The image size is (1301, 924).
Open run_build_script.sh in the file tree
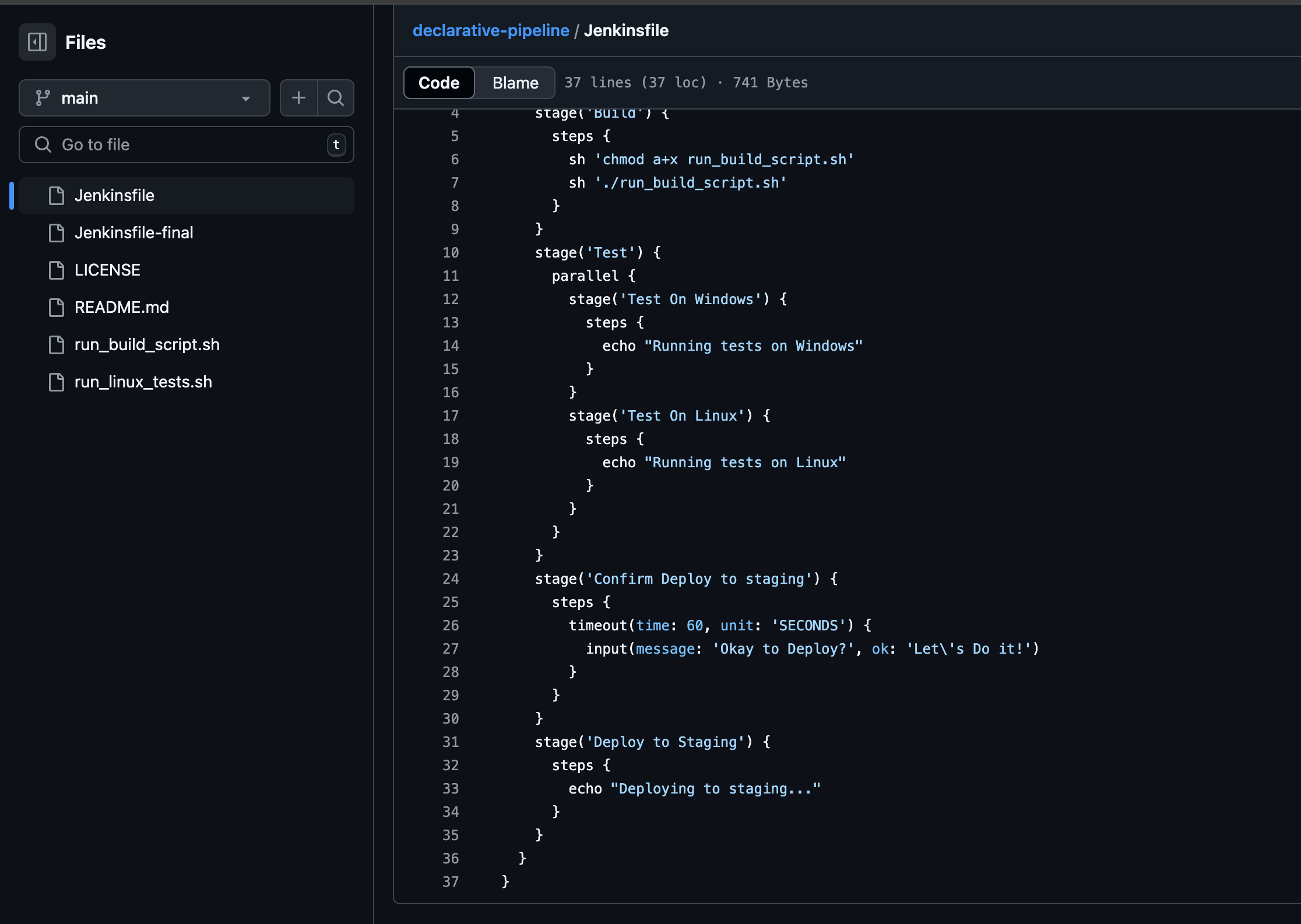(187, 345)
